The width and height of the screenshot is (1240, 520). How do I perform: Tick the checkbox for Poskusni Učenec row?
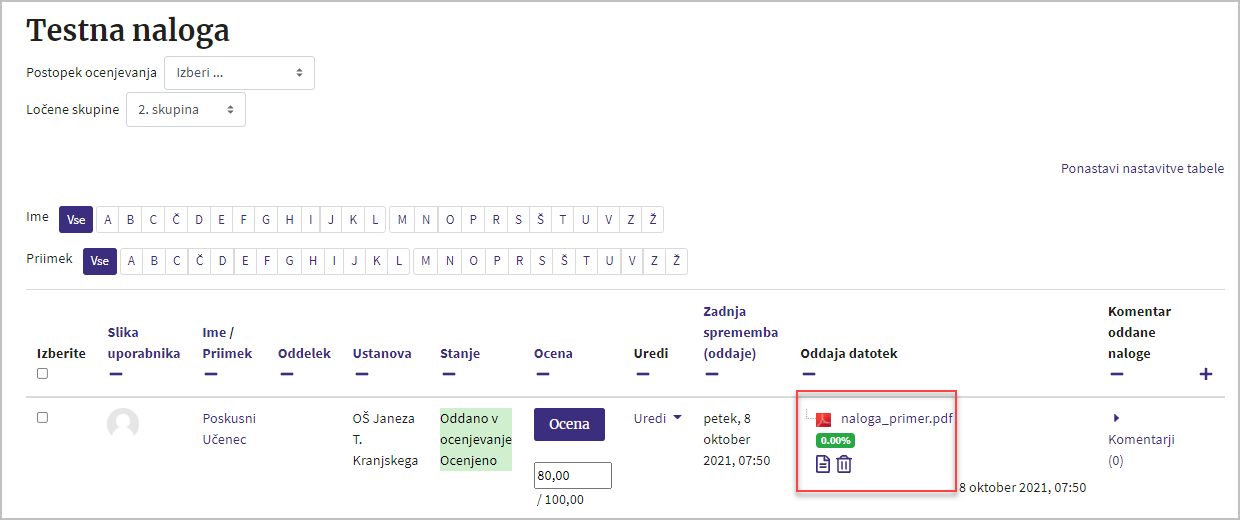[42, 418]
